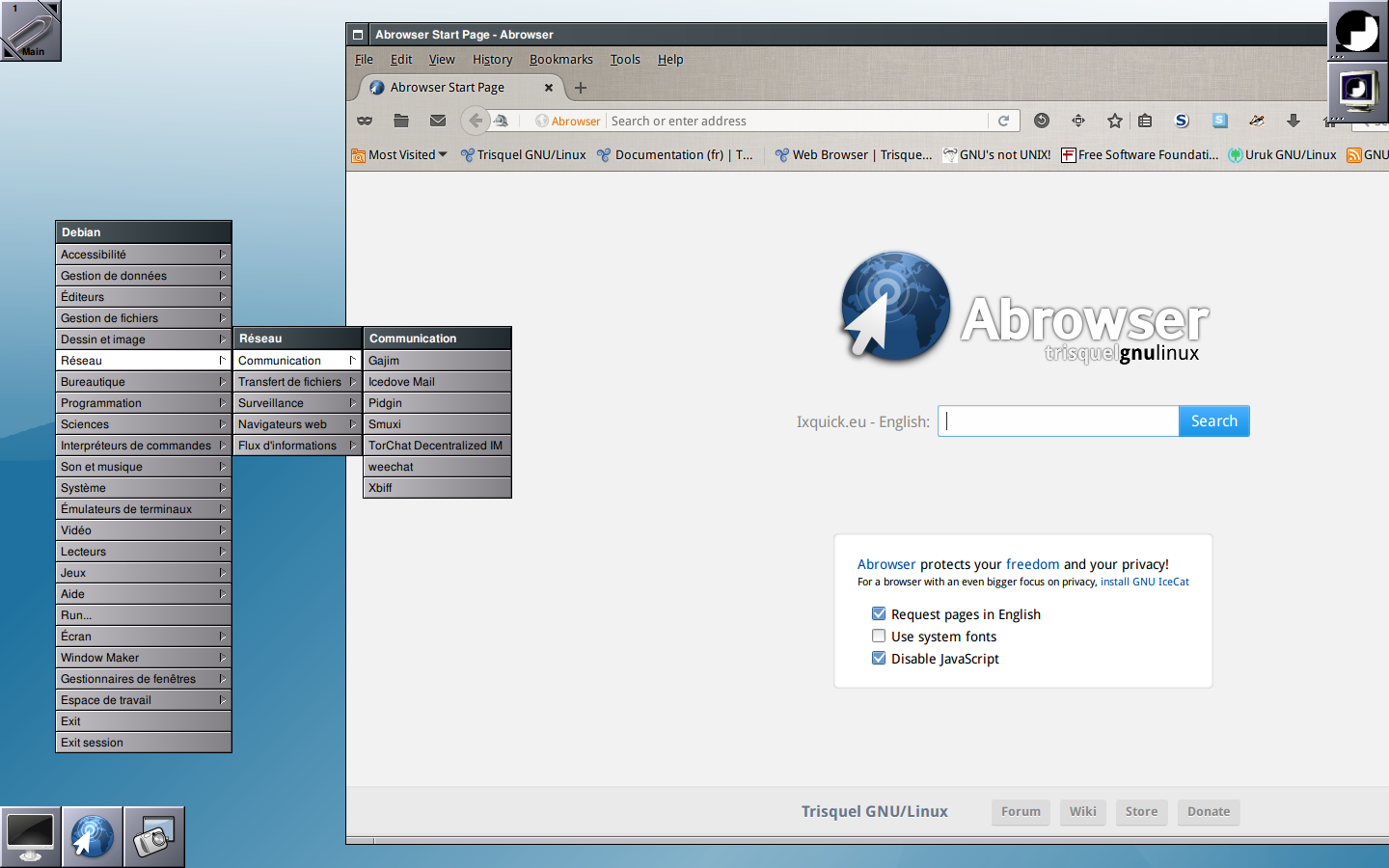Select TorChat Decentralized IM entry
Screen dimensions: 1389x868
(x=437, y=446)
